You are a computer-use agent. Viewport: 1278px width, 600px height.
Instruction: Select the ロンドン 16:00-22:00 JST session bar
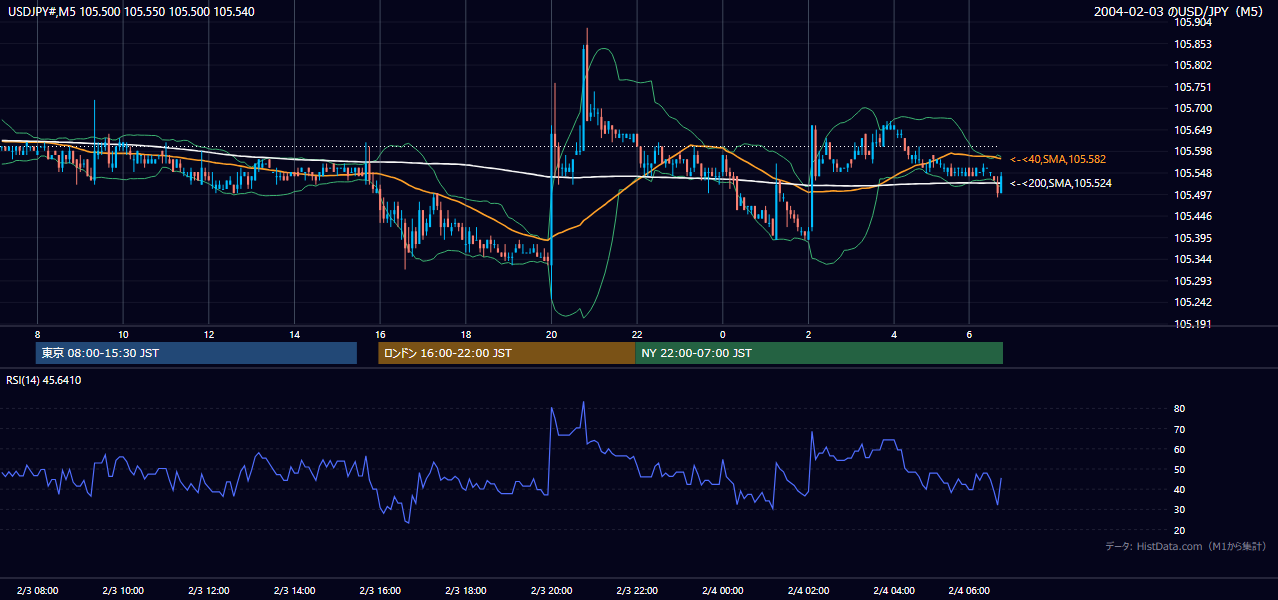[x=506, y=353]
